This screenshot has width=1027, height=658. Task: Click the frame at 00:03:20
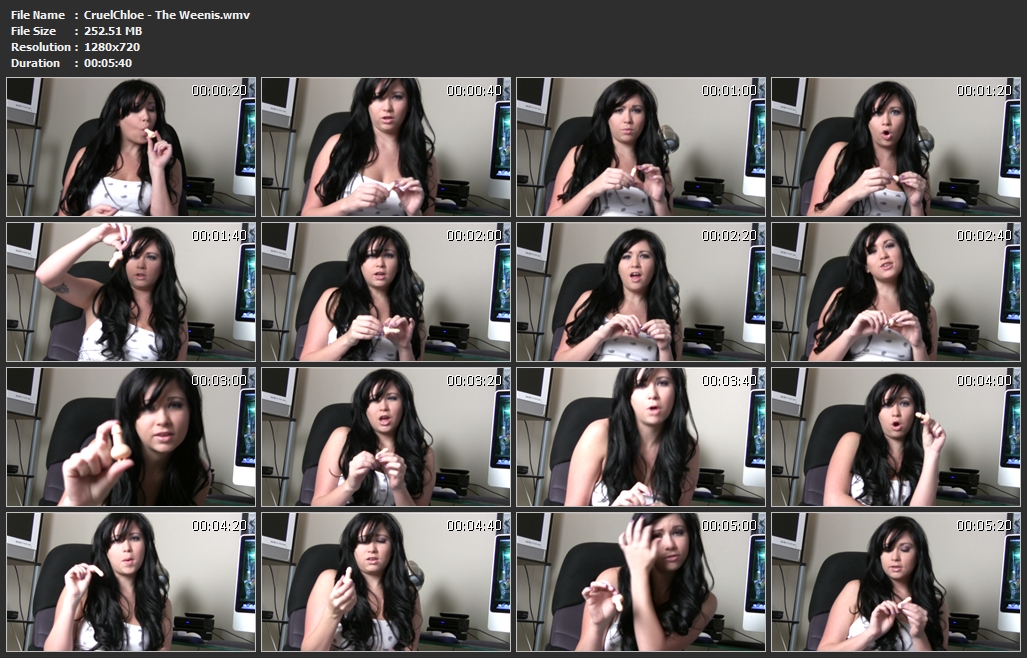(x=386, y=437)
